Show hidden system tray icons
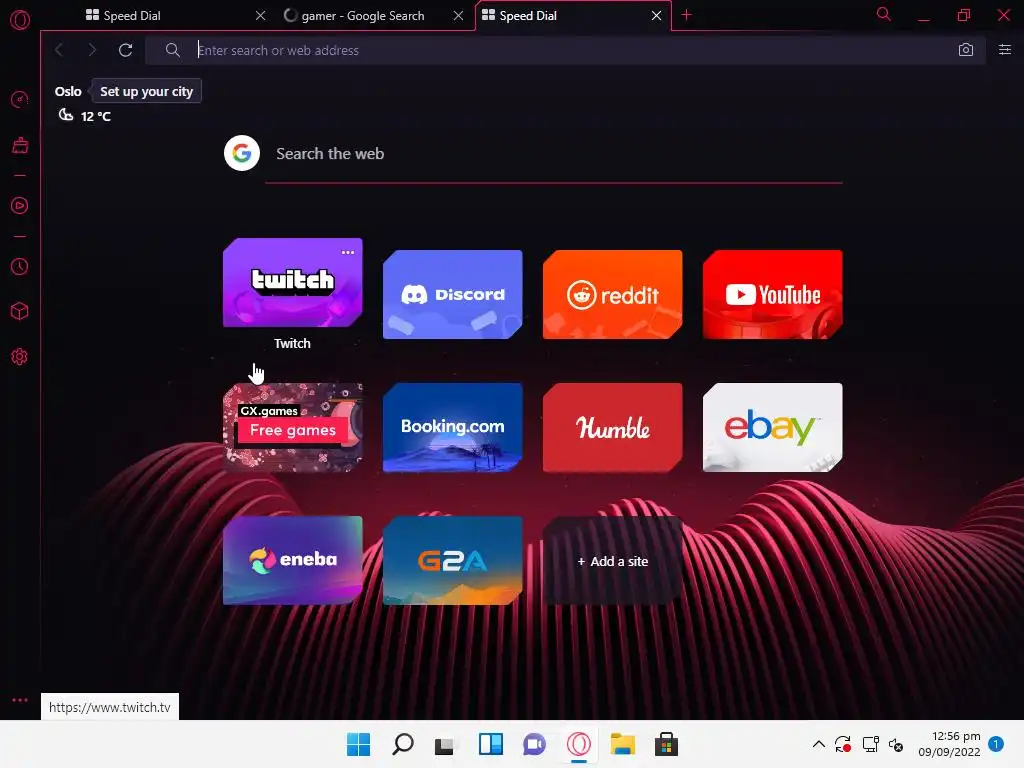 (818, 744)
